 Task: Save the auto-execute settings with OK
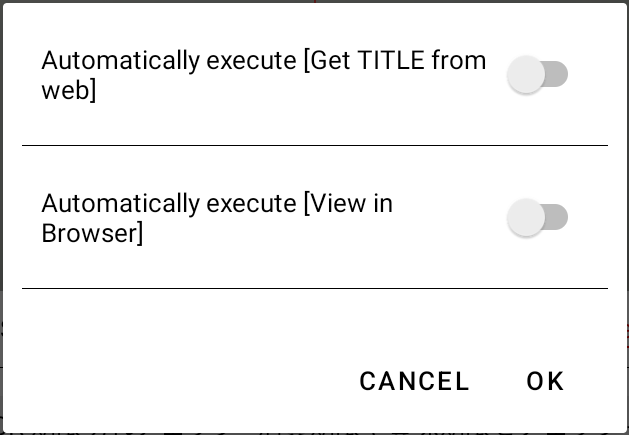point(546,381)
